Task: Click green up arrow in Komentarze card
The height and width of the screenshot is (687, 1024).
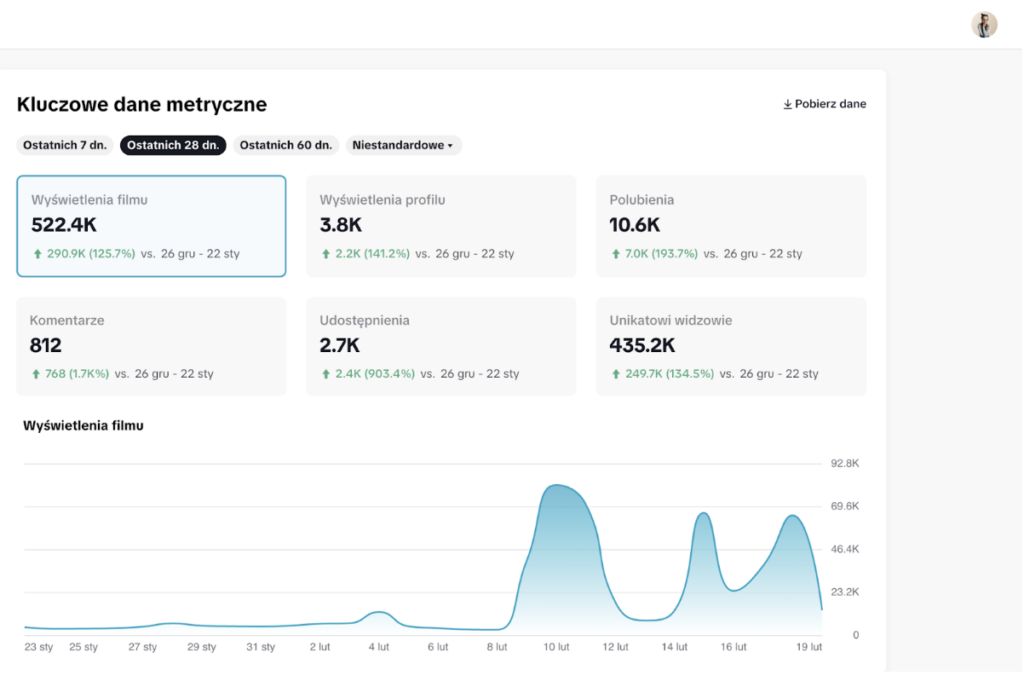Action: (36, 374)
